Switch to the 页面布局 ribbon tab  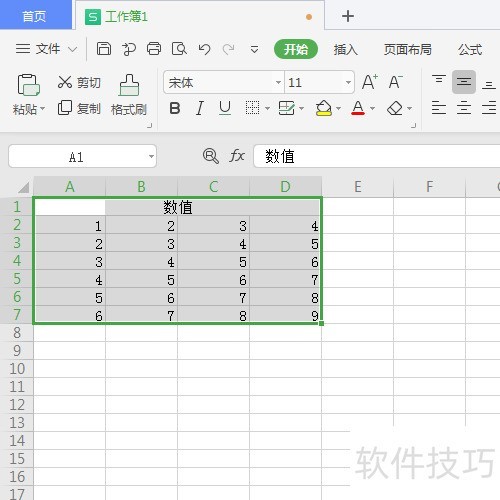(407, 50)
